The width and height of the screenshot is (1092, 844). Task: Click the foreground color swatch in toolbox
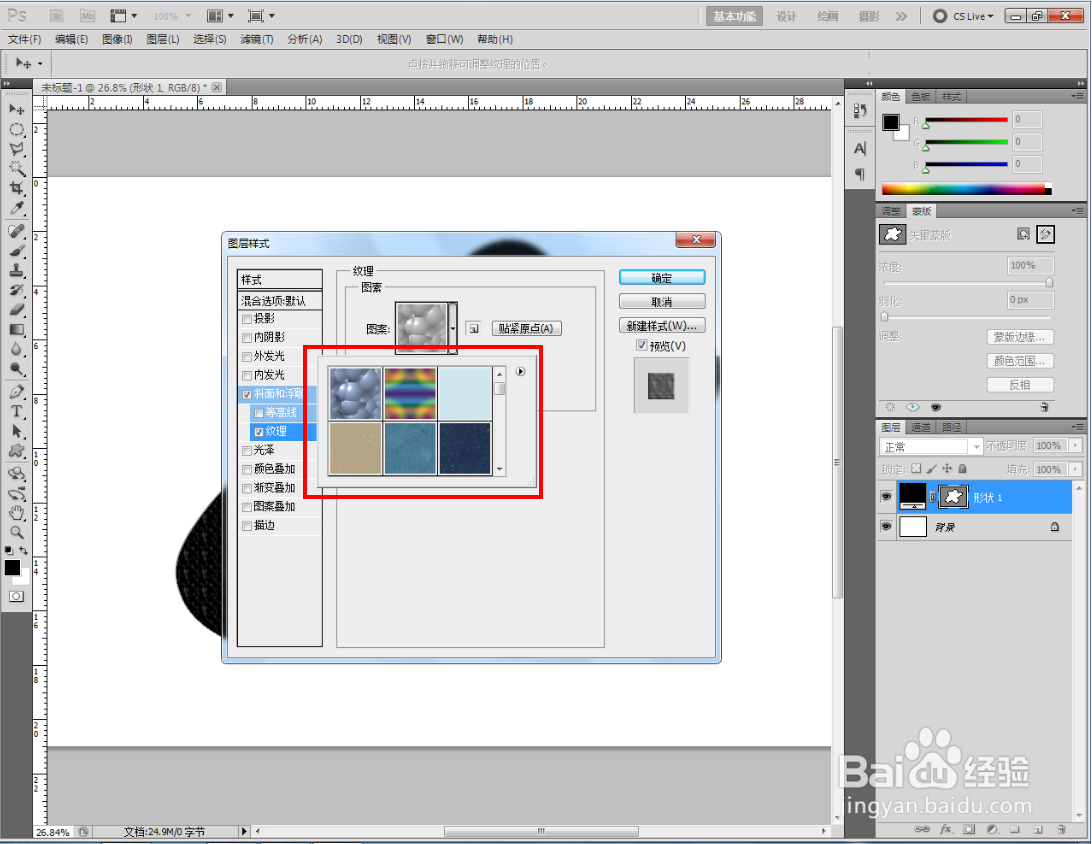tap(13, 568)
